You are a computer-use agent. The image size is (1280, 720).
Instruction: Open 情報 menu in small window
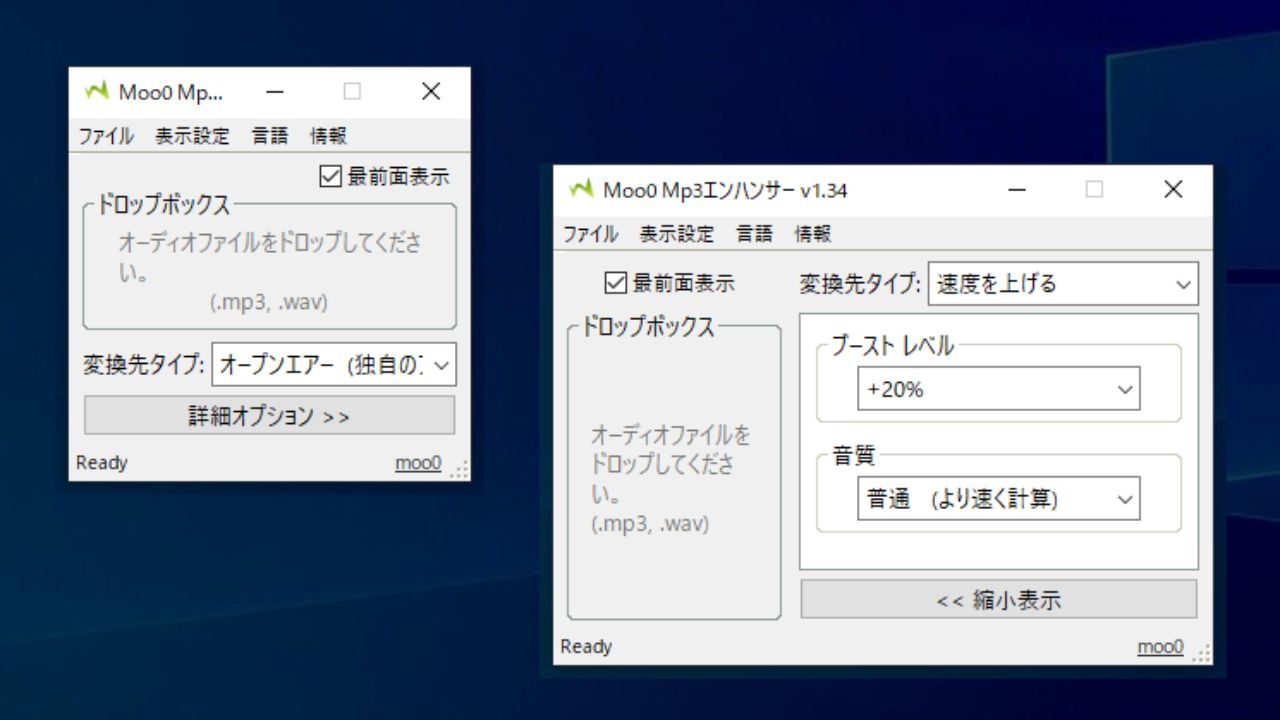[x=329, y=137]
